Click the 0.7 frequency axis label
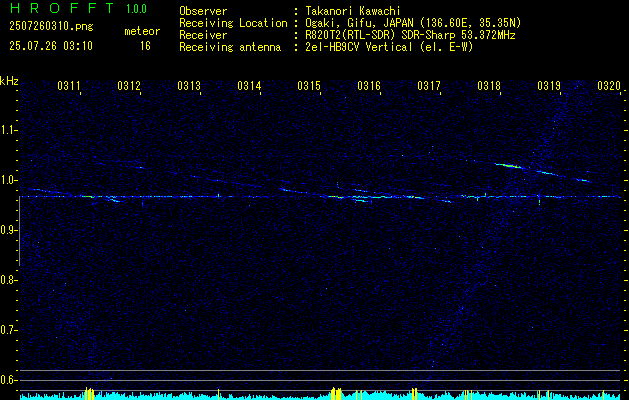This screenshot has width=629, height=400. pos(8,330)
